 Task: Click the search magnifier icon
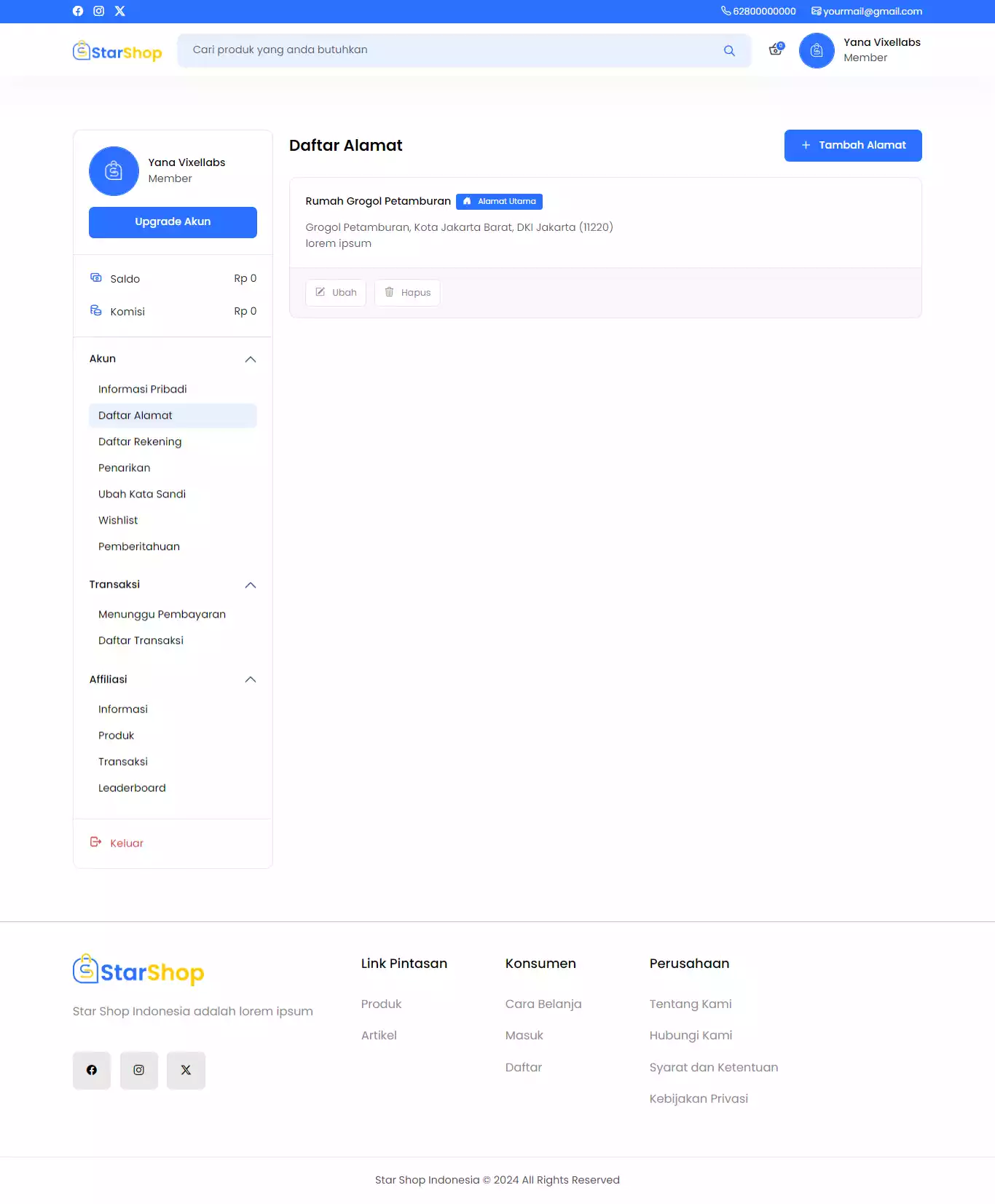click(729, 51)
